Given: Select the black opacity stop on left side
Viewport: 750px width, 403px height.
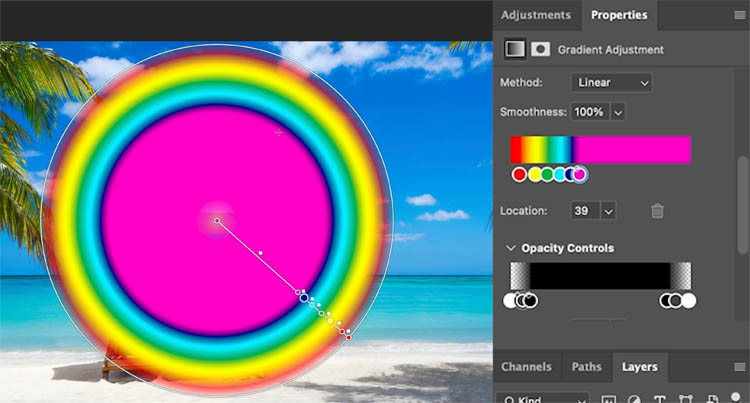Looking at the screenshot, I should (x=531, y=301).
